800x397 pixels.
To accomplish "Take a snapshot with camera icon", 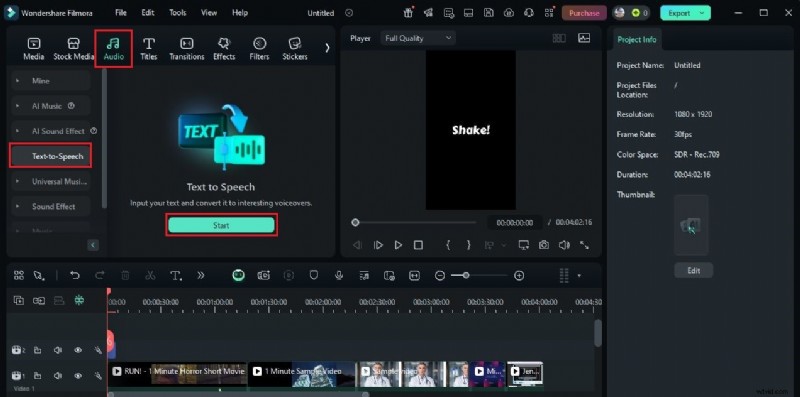I will [544, 245].
